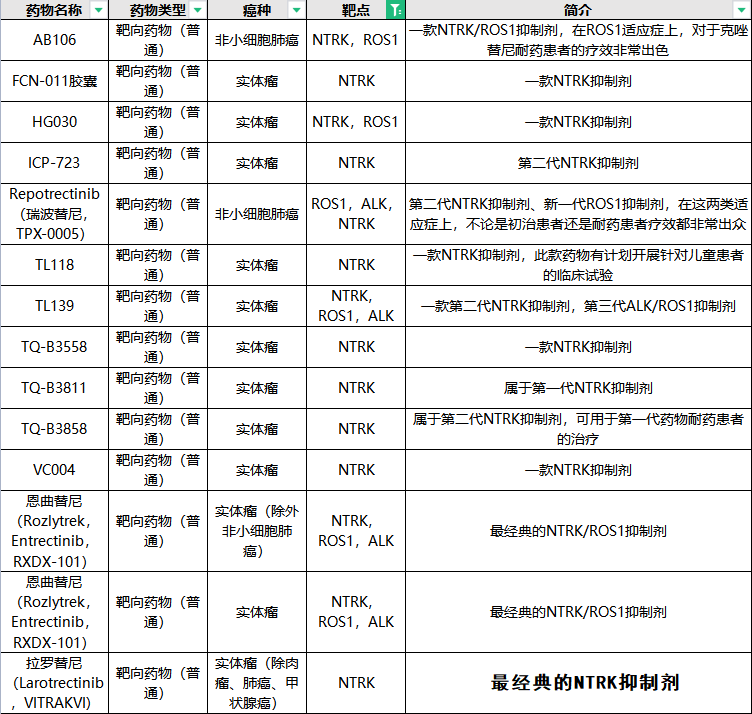Click the 简介 header cell text

point(577,10)
